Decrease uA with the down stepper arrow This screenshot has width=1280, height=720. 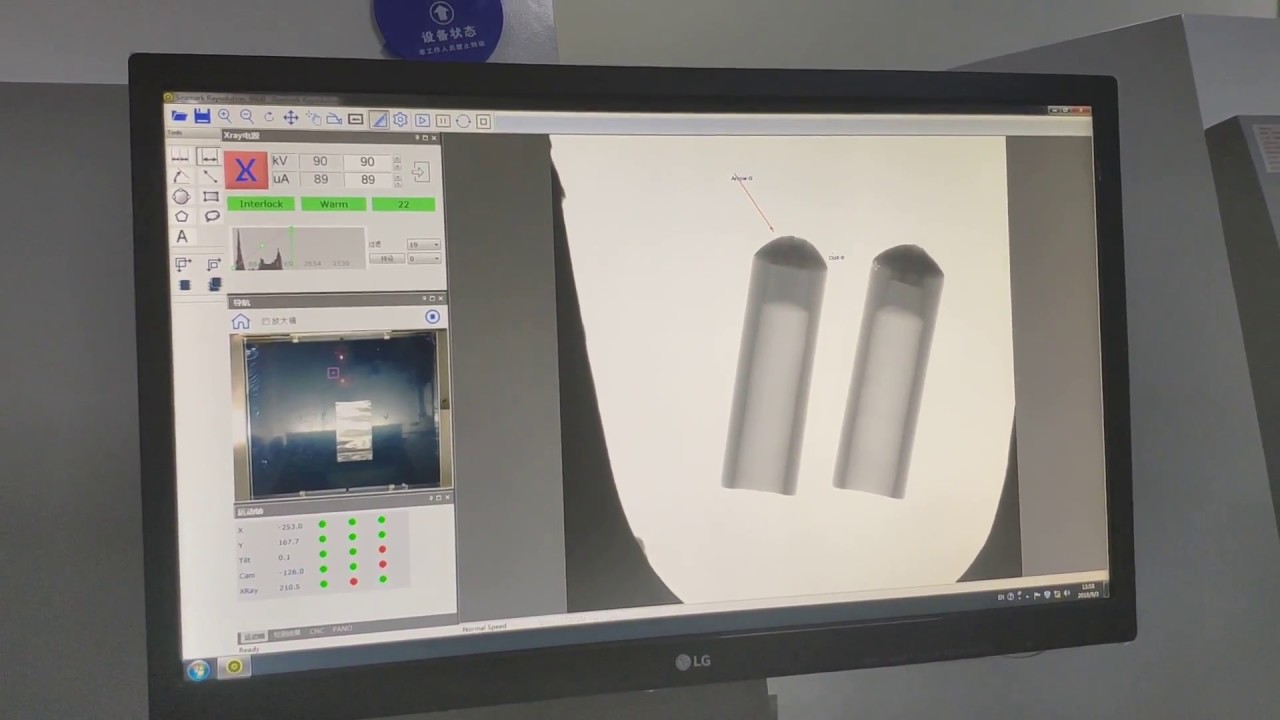(x=397, y=184)
